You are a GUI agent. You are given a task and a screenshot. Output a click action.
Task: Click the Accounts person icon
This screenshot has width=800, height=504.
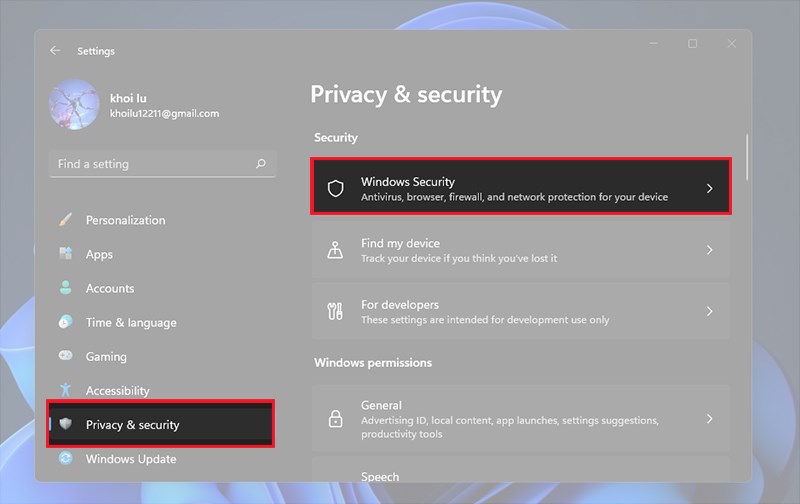click(66, 288)
